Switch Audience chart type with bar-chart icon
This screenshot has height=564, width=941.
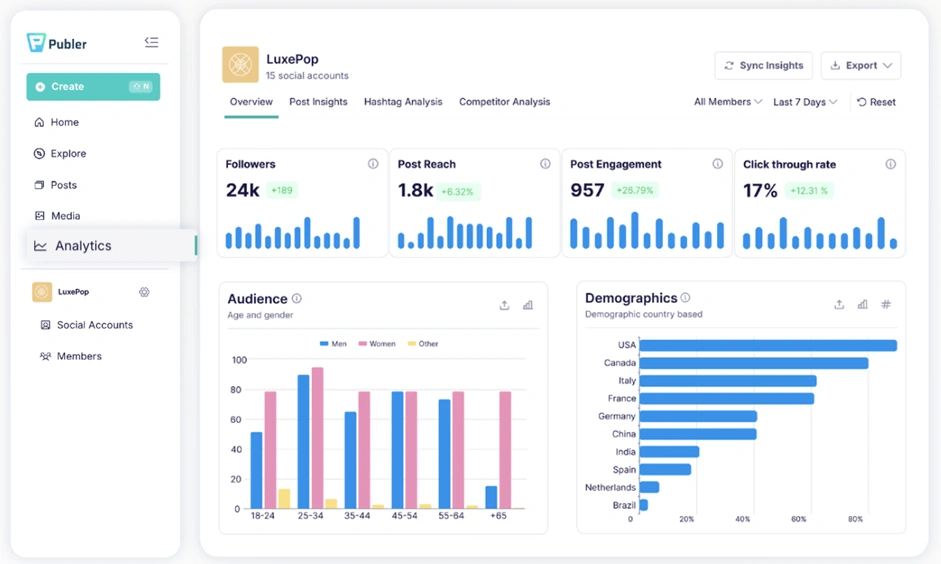528,305
